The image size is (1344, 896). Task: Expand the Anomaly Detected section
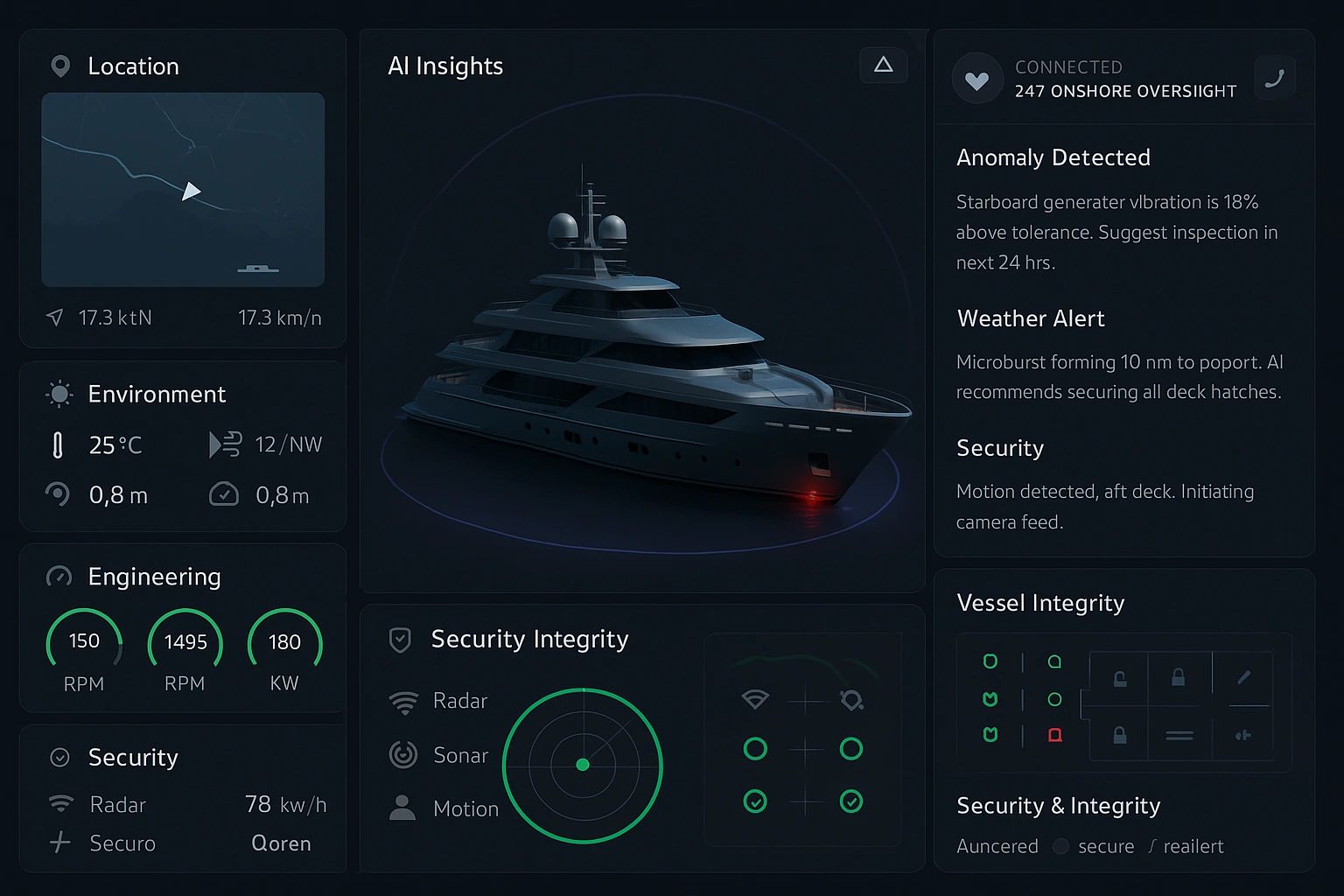[1053, 157]
